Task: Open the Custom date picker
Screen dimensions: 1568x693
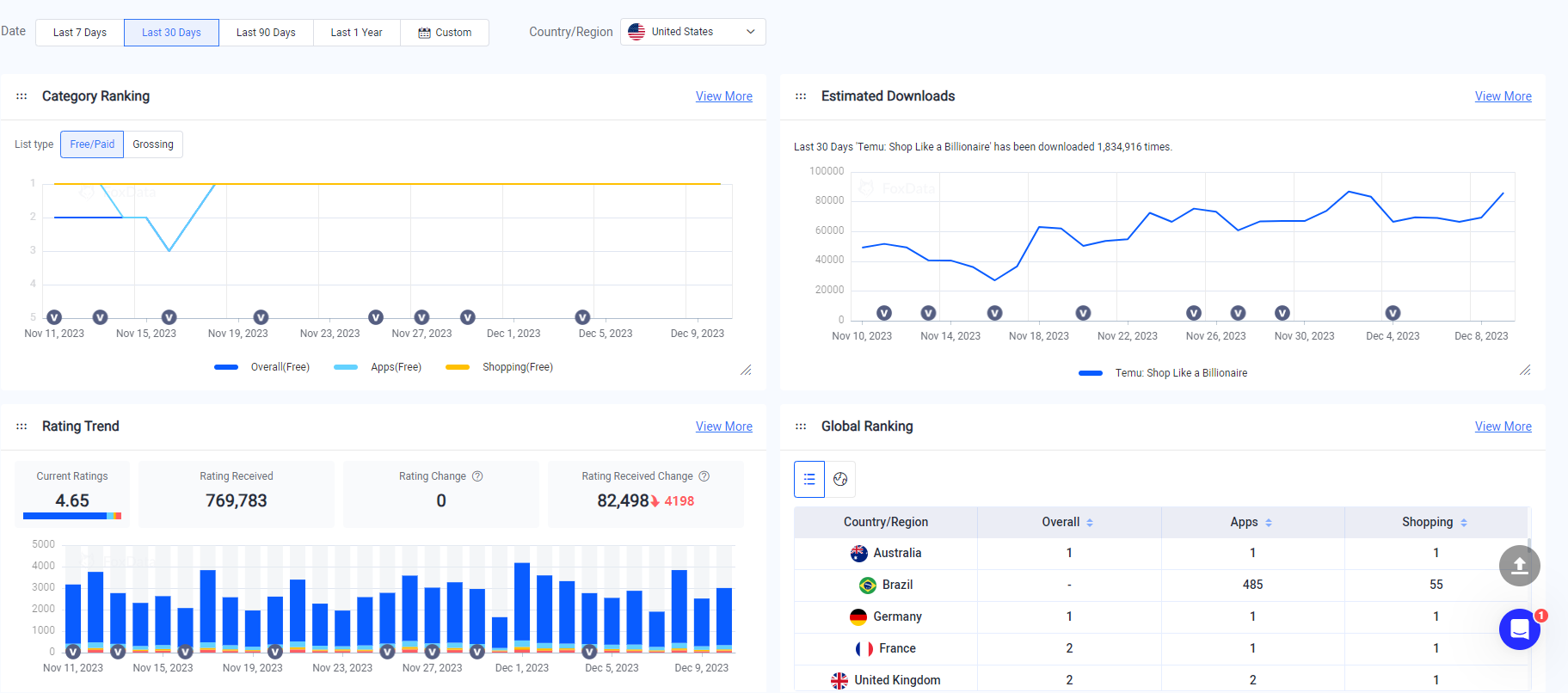Action: (x=445, y=33)
